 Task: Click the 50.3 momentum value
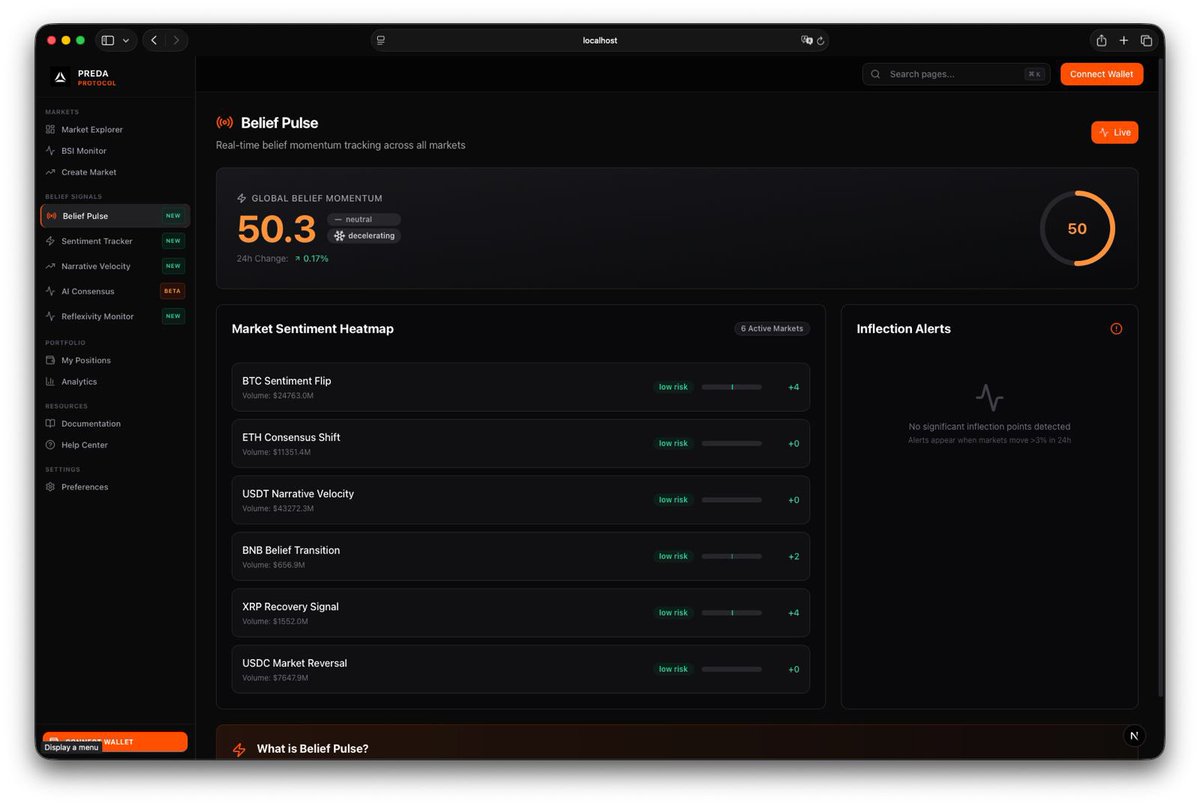(x=277, y=229)
